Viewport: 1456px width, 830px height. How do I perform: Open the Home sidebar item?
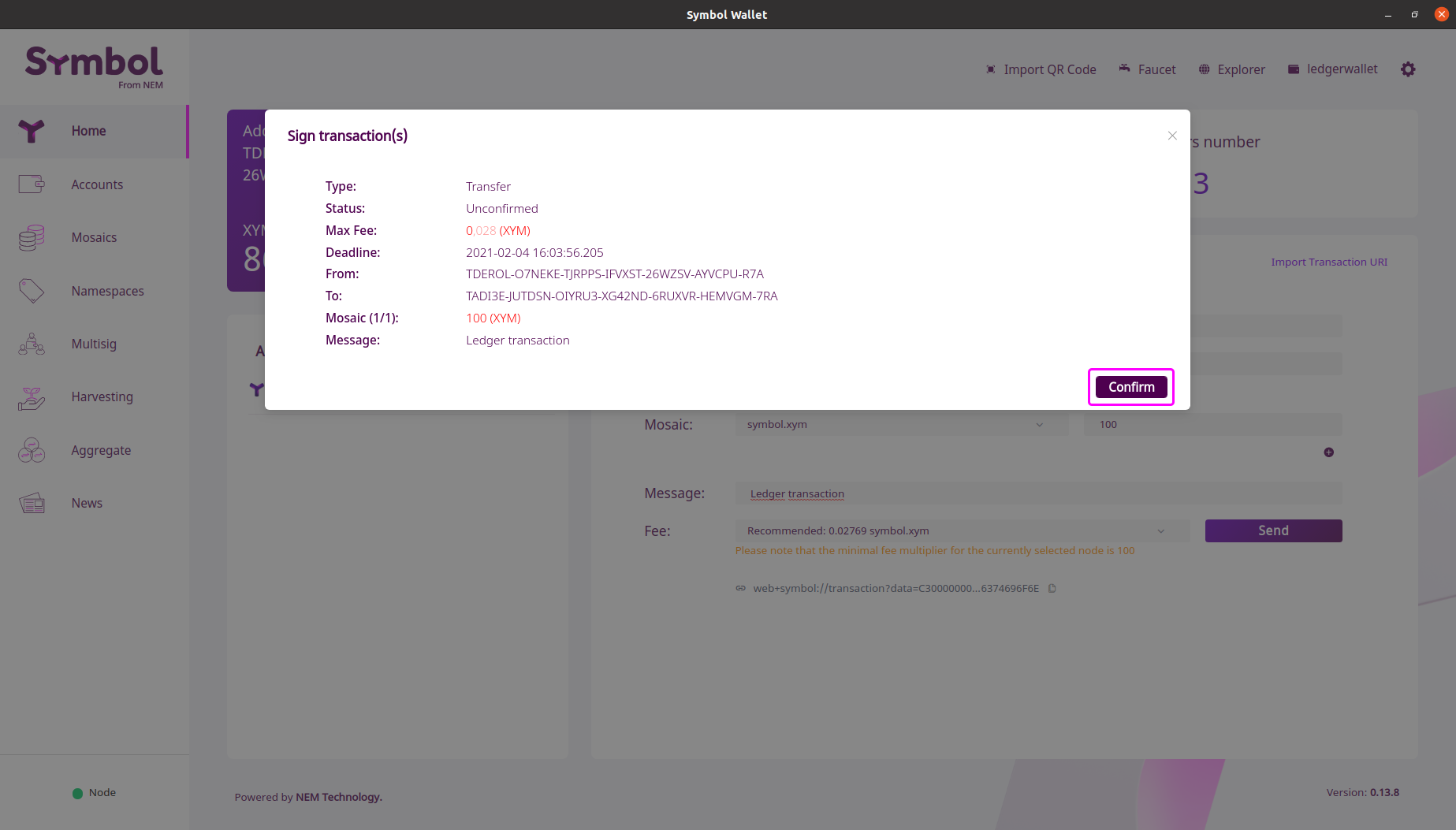pos(94,131)
